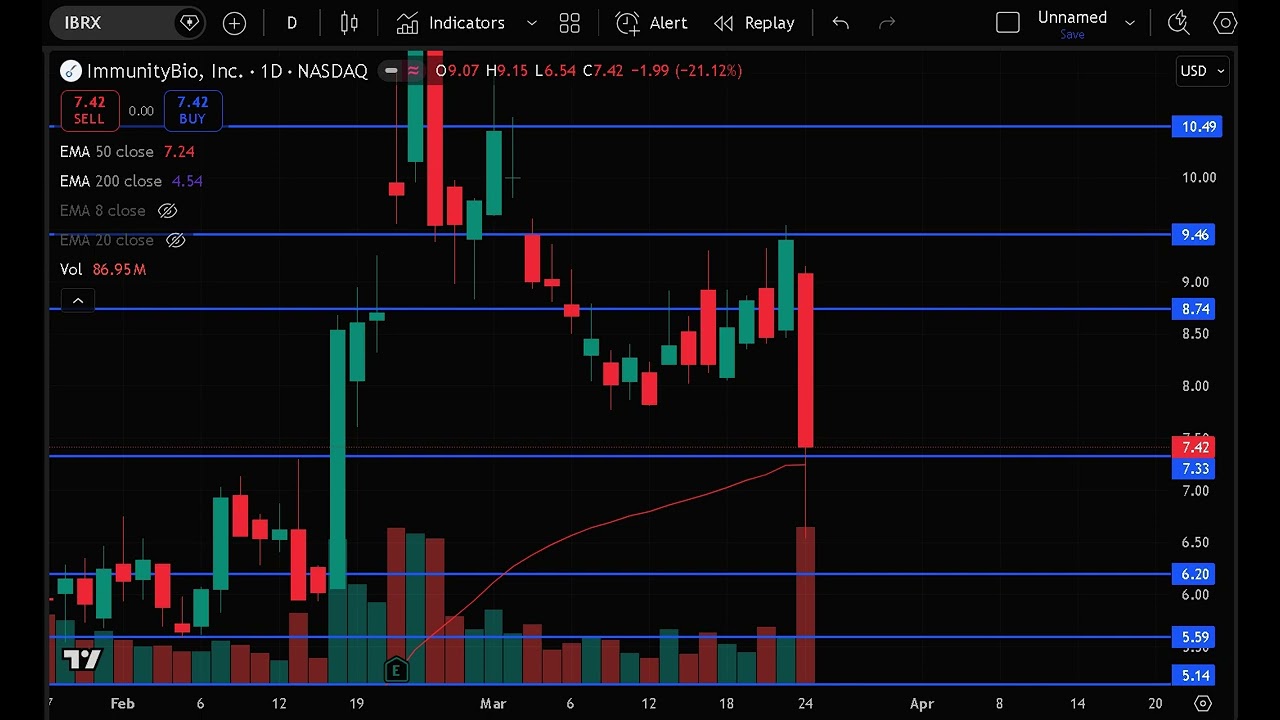Click the Mar label on time axis
The height and width of the screenshot is (720, 1280).
pos(493,704)
